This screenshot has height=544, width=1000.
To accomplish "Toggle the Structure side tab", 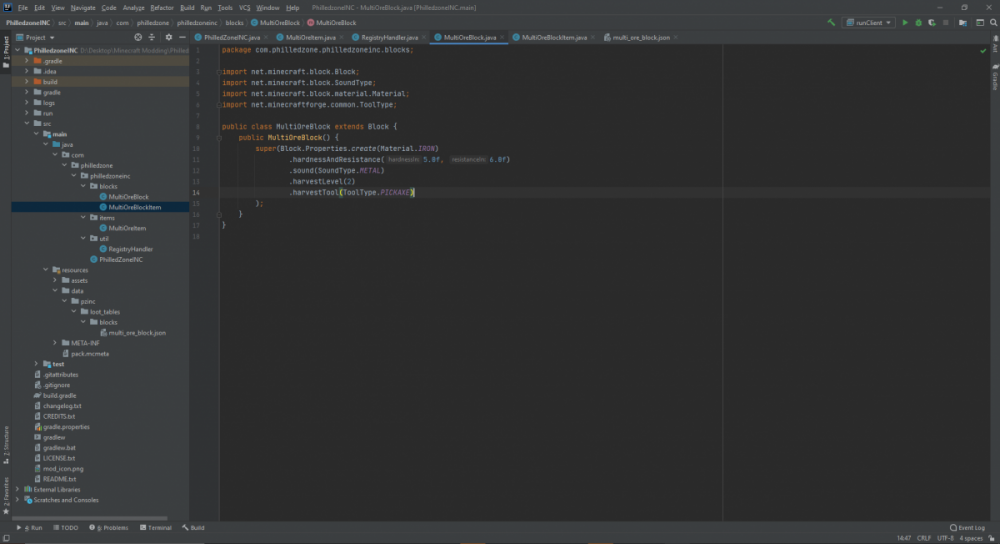I will pos(6,445).
